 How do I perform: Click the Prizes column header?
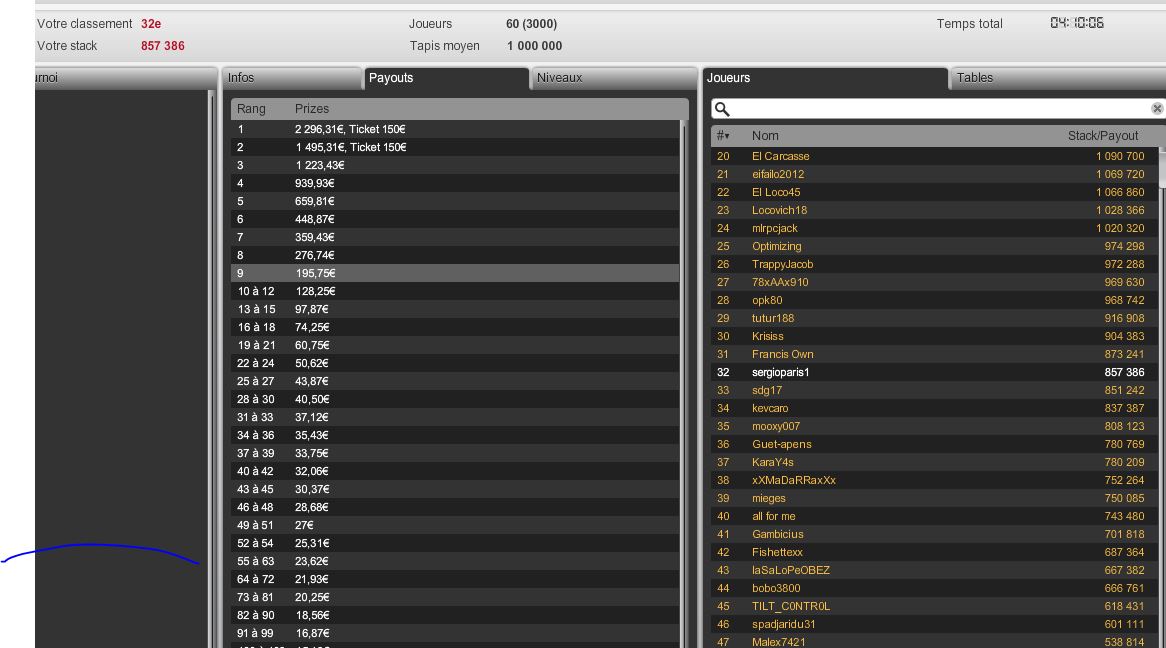click(x=312, y=109)
